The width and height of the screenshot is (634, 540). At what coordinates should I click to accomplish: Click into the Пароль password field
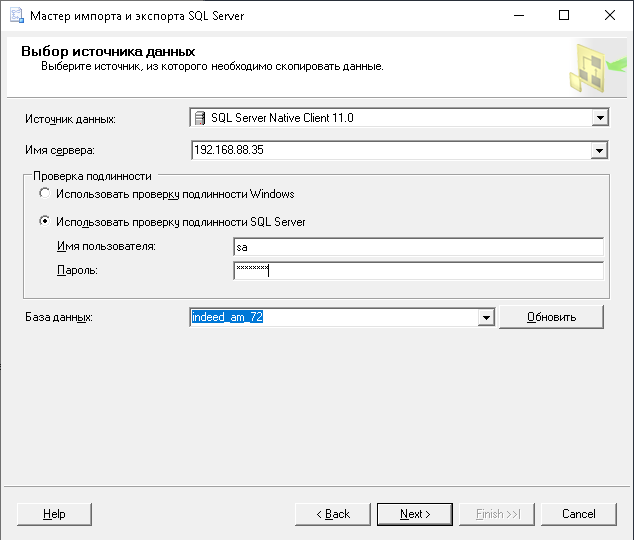pos(417,271)
